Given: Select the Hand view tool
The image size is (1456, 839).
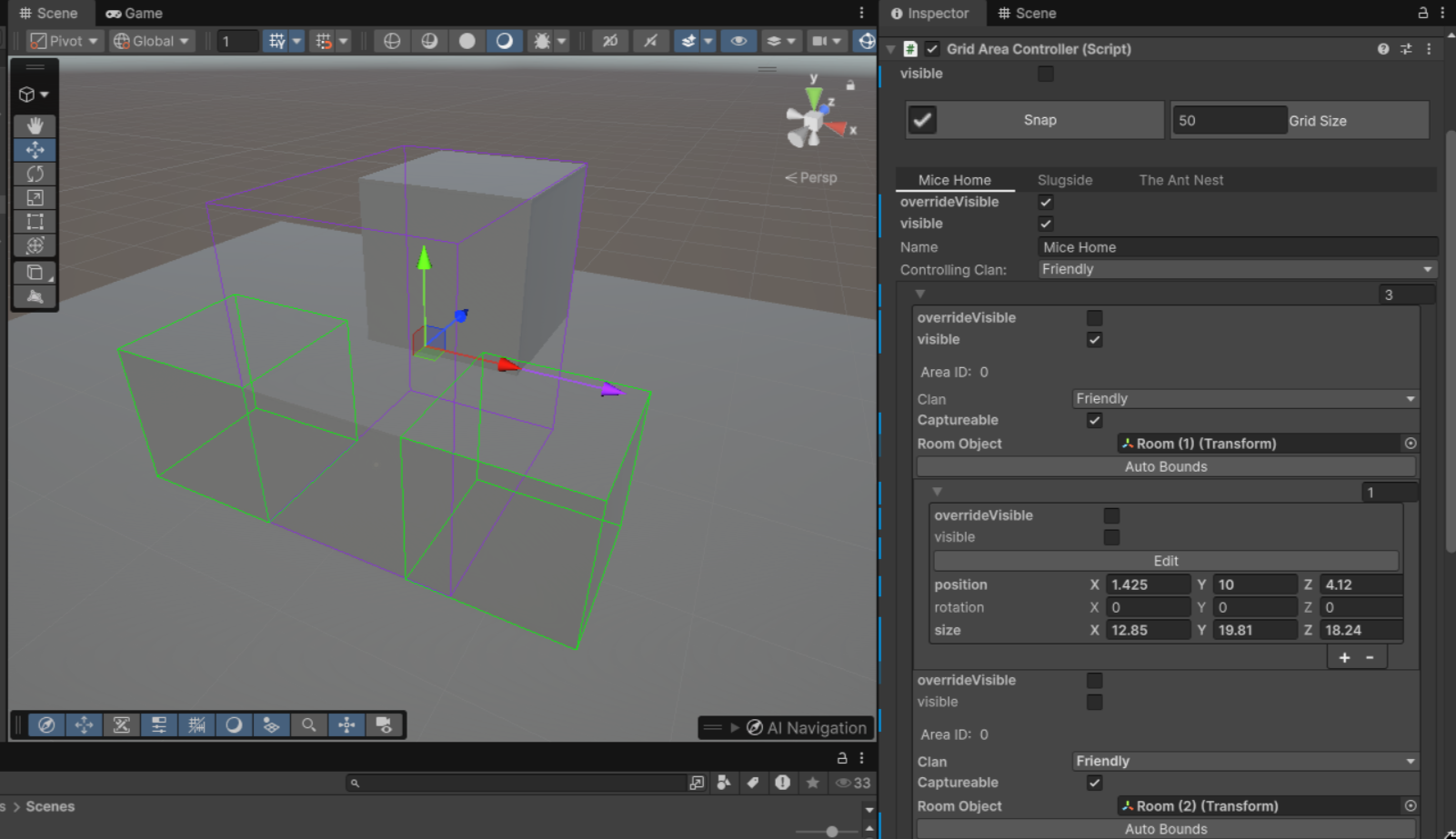Looking at the screenshot, I should (x=35, y=125).
